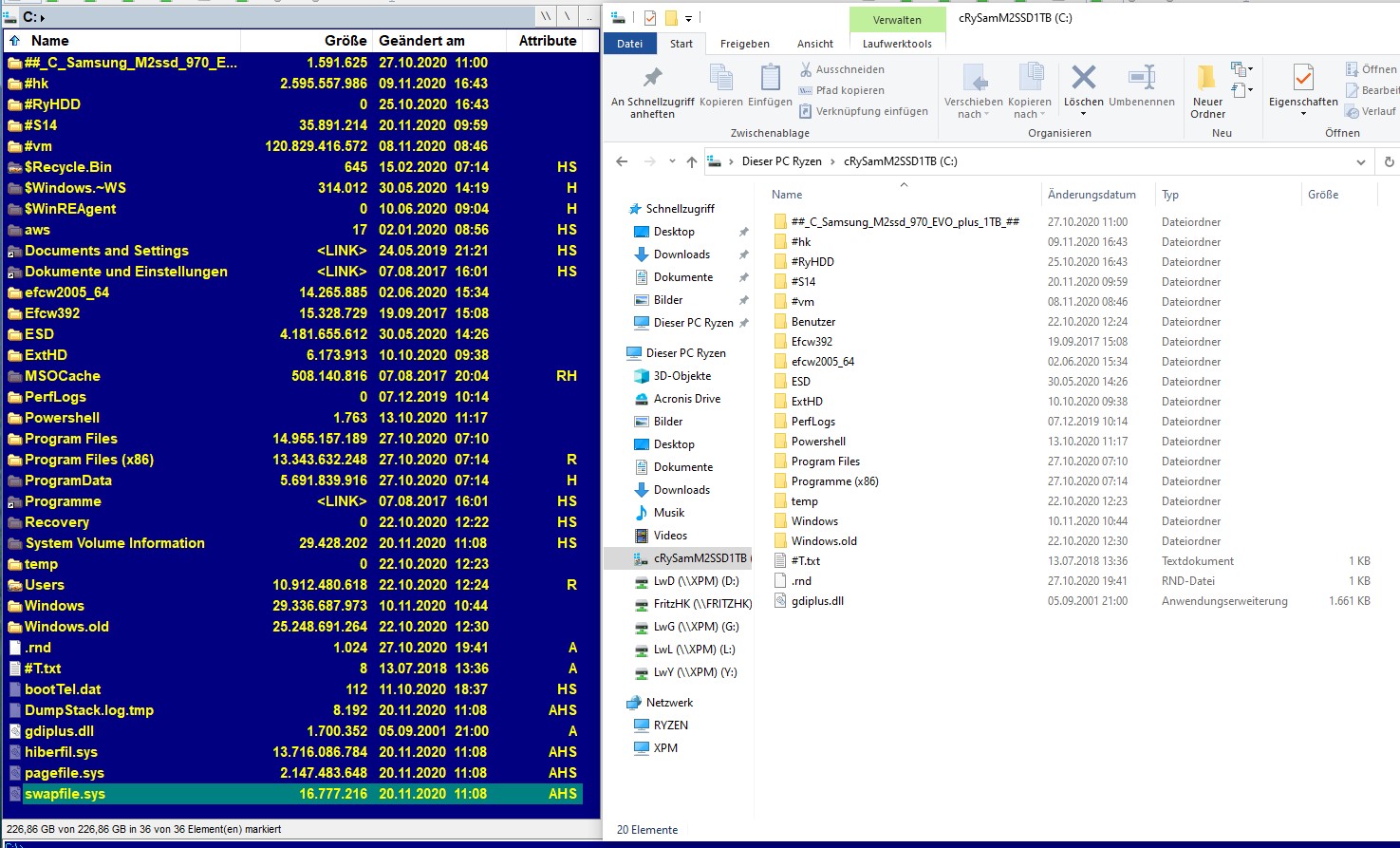Click Verknüpfung einfügen in ribbon

(x=864, y=111)
